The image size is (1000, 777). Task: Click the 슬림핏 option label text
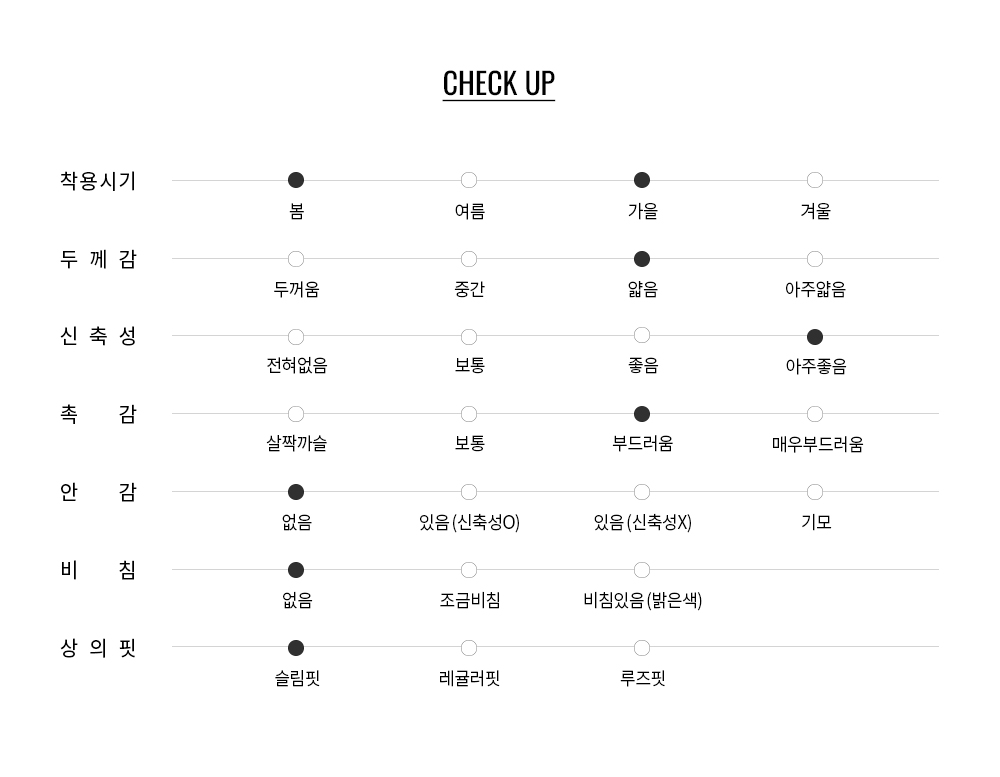coord(297,679)
